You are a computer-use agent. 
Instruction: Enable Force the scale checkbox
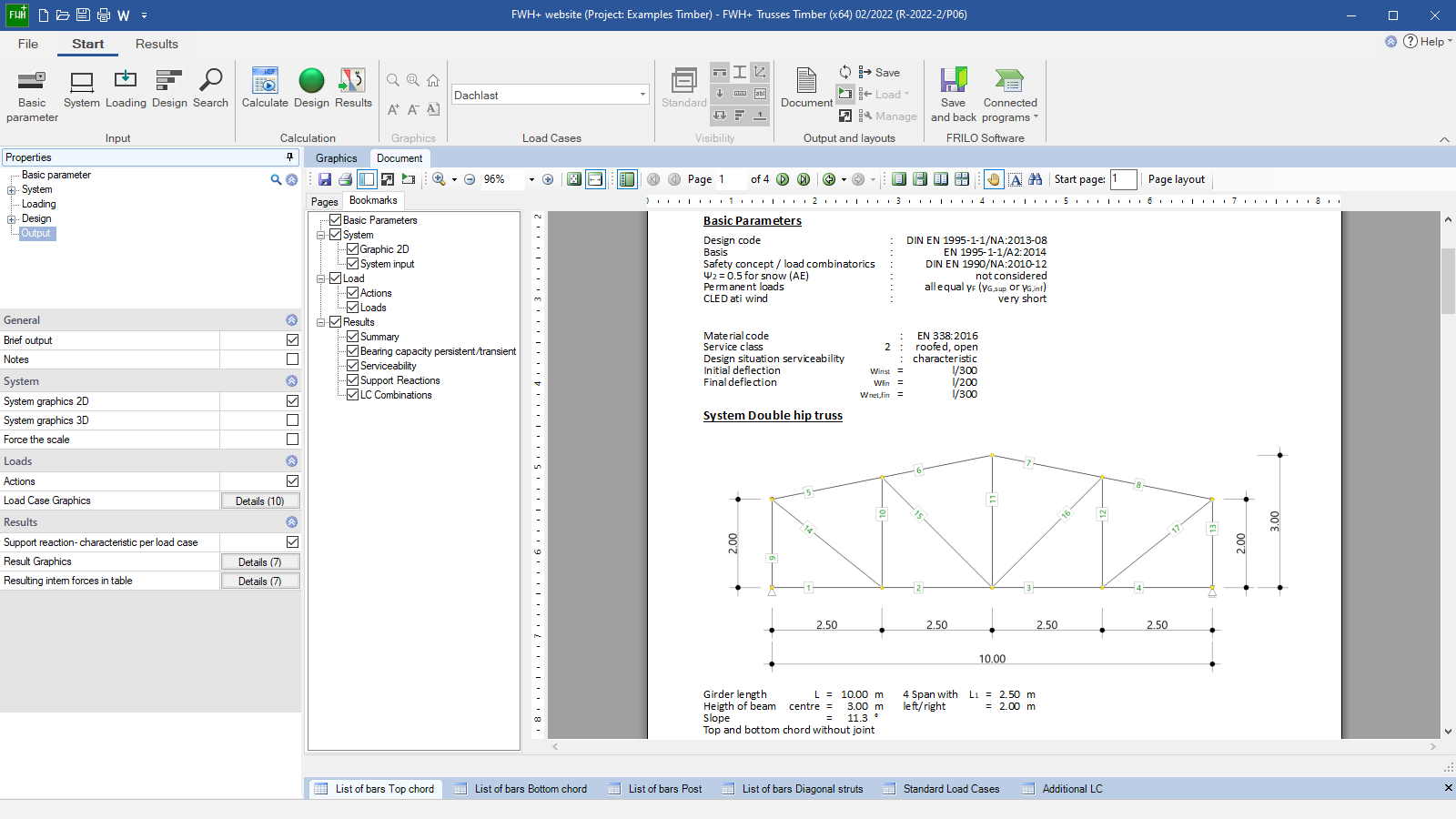click(x=292, y=439)
